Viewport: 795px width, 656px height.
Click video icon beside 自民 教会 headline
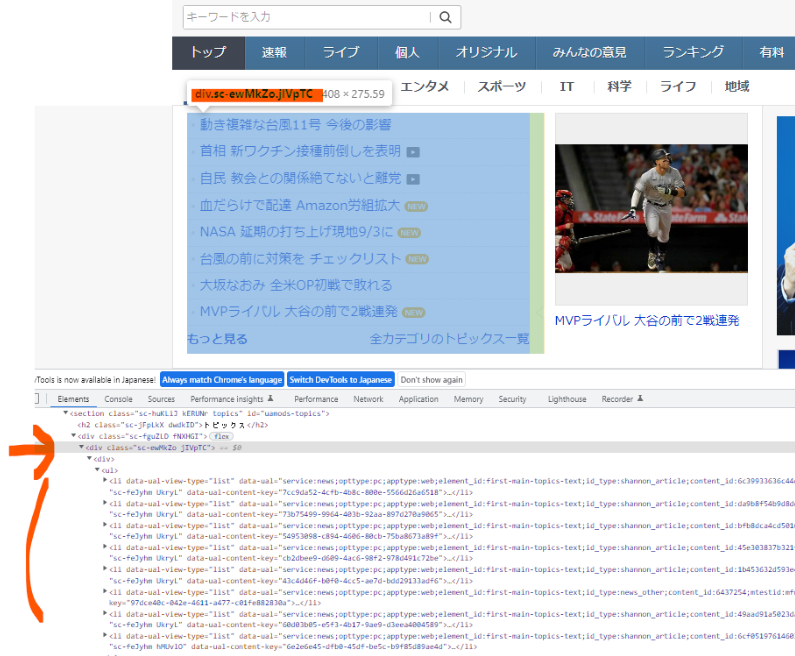tap(413, 179)
